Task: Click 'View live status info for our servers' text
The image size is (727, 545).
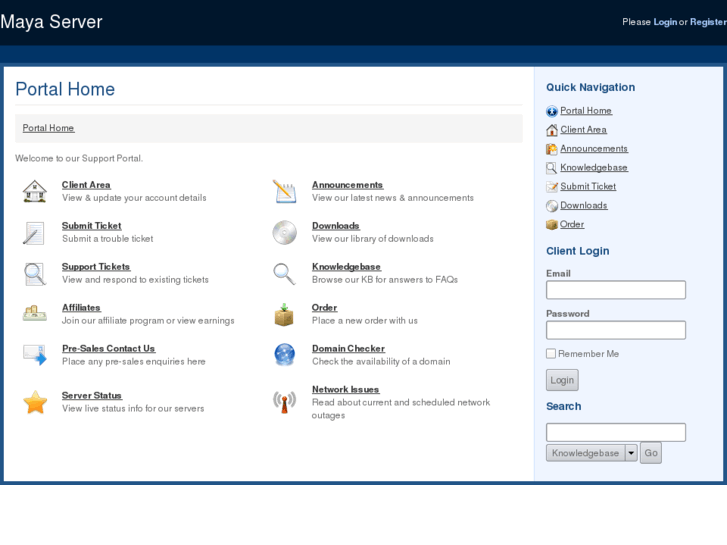Action: click(x=133, y=408)
